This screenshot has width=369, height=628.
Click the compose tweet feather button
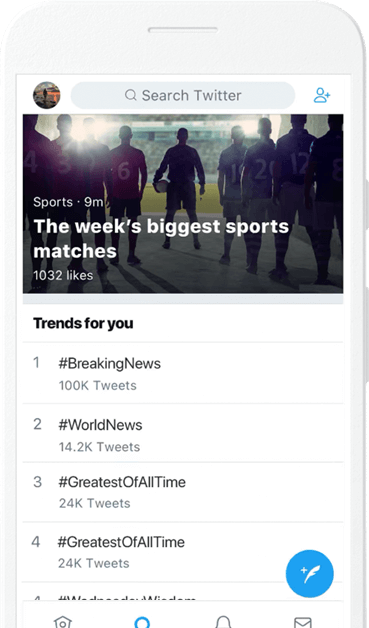309,574
